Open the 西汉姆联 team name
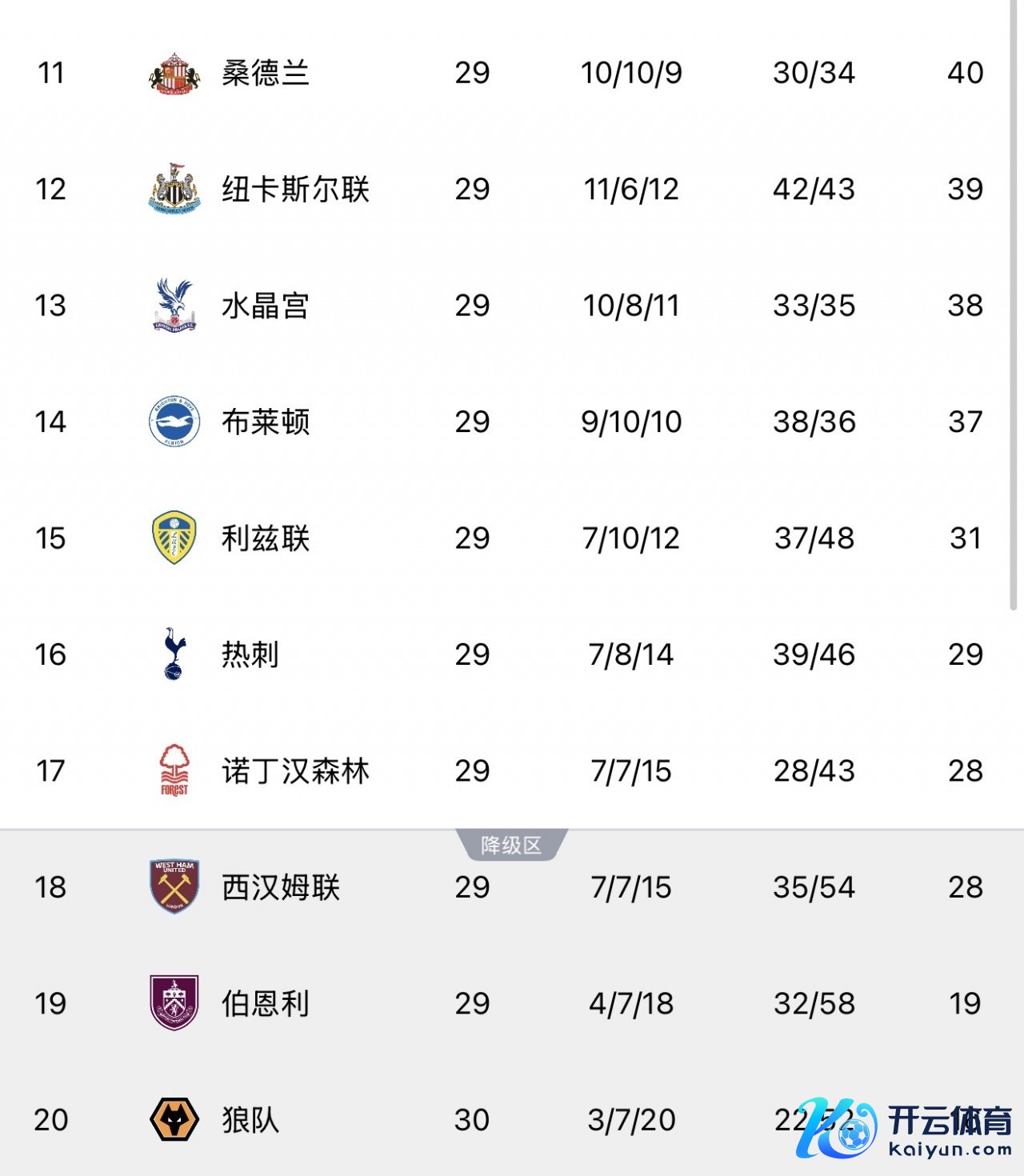This screenshot has width=1024, height=1176. (x=281, y=887)
